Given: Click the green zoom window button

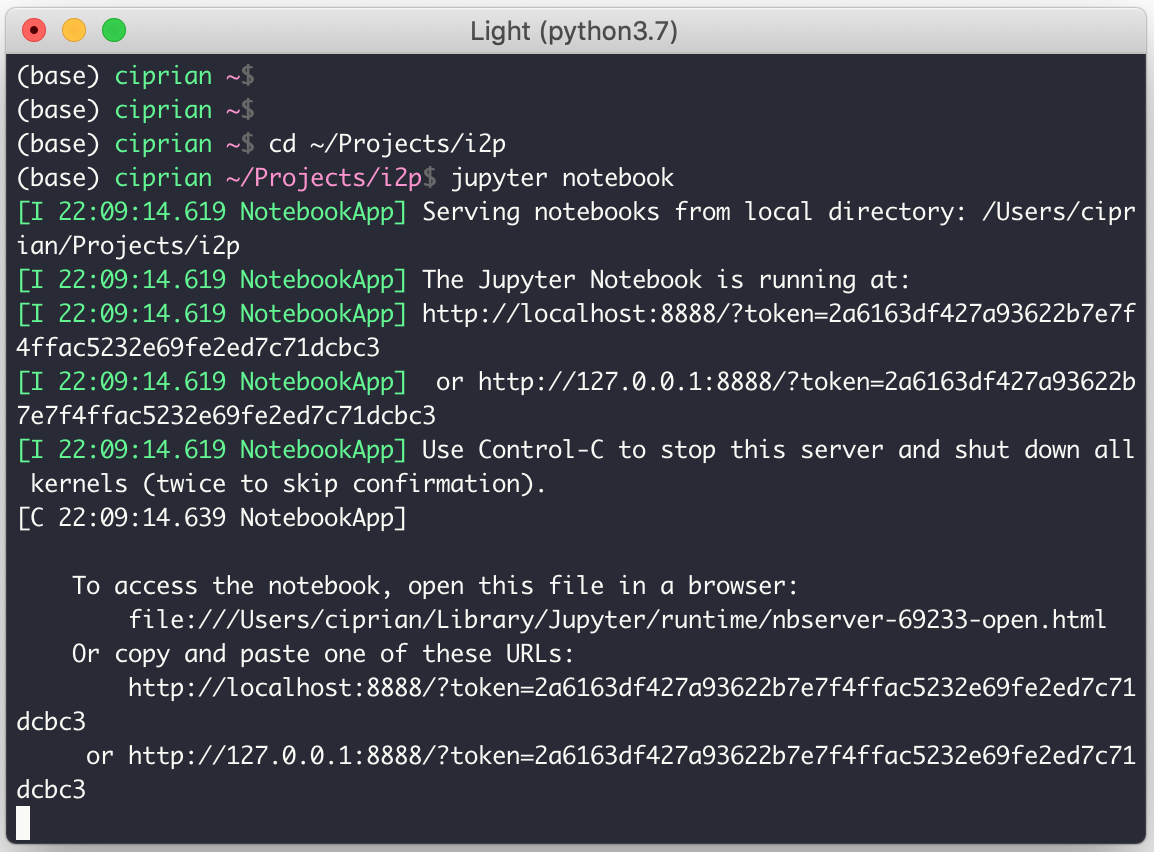Looking at the screenshot, I should point(114,30).
